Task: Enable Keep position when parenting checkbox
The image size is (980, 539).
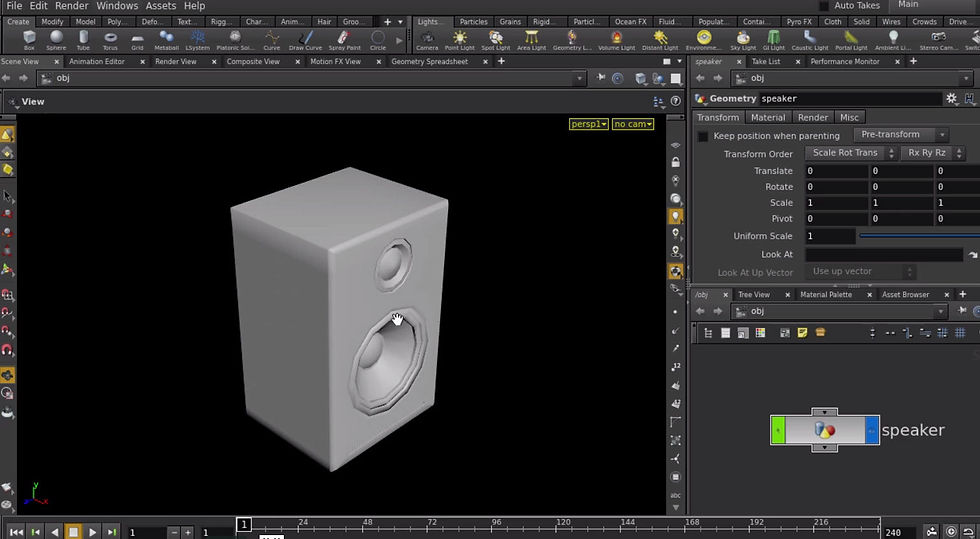Action: [x=703, y=136]
